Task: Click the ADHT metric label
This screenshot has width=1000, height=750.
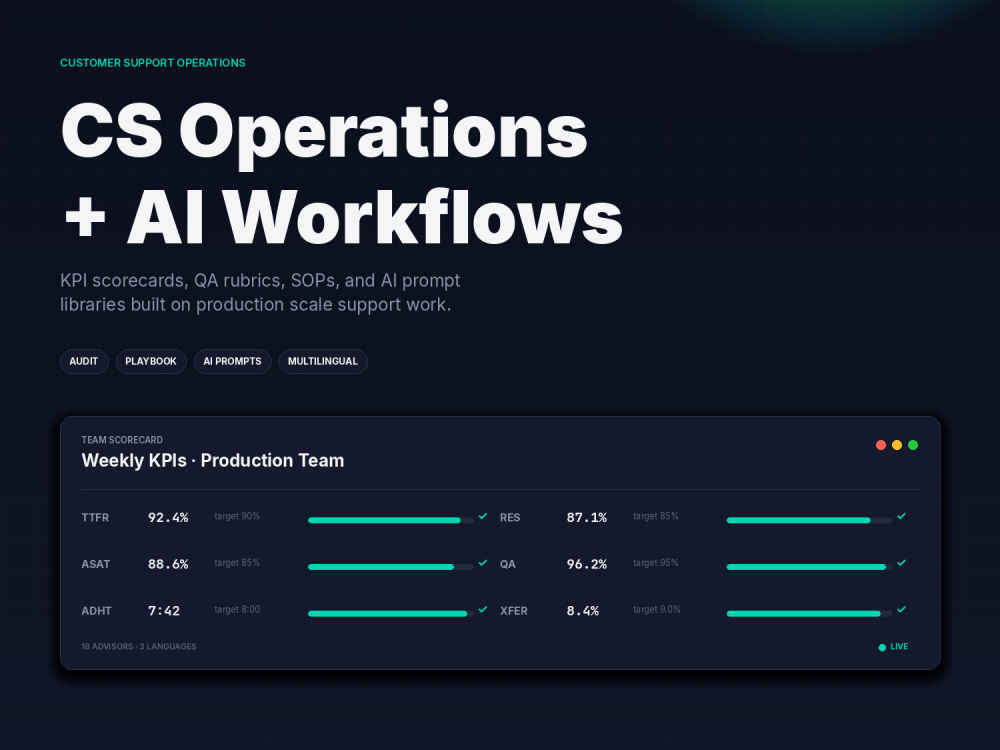Action: pos(96,610)
